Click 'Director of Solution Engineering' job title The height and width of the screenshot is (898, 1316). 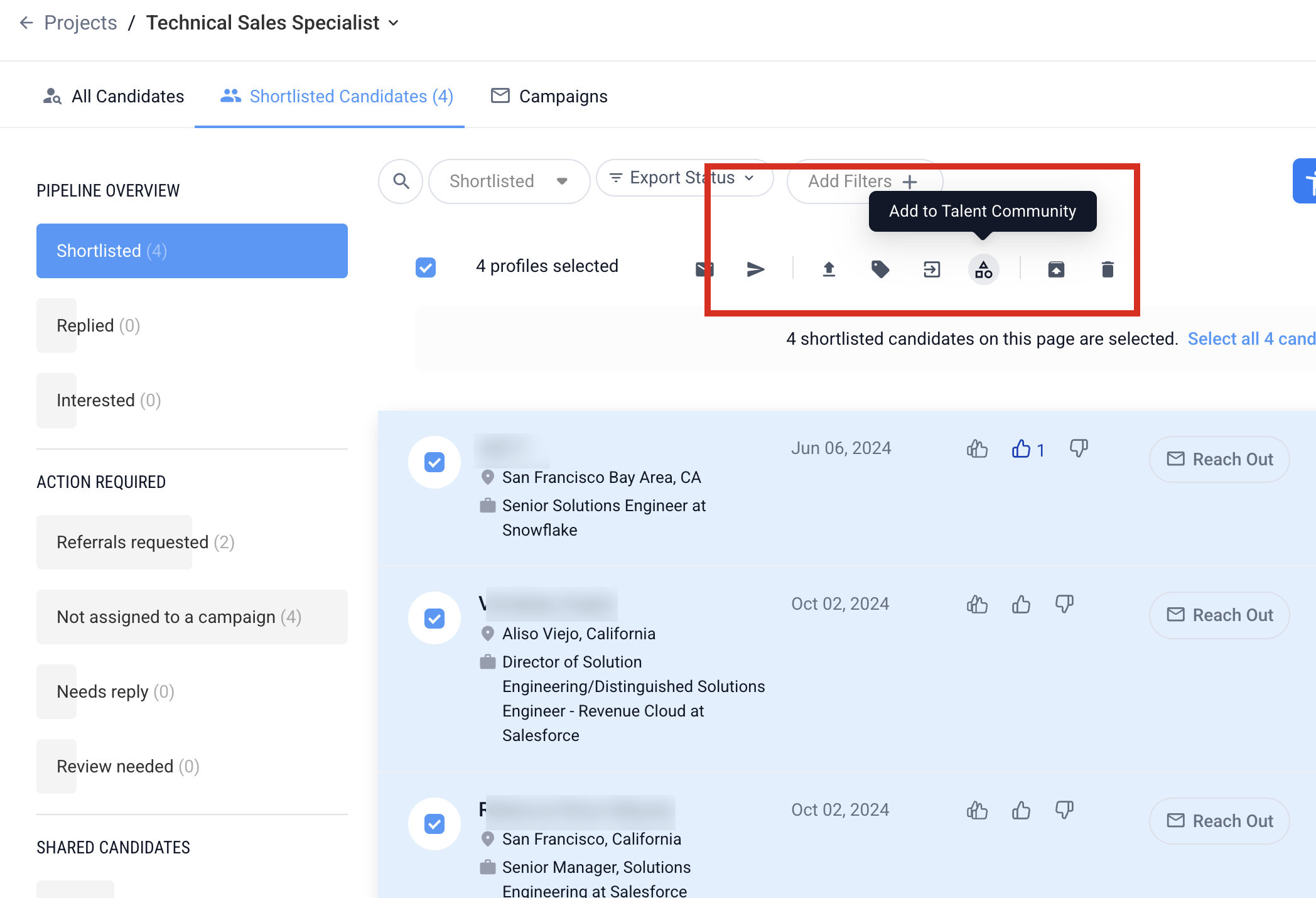pyautogui.click(x=634, y=698)
